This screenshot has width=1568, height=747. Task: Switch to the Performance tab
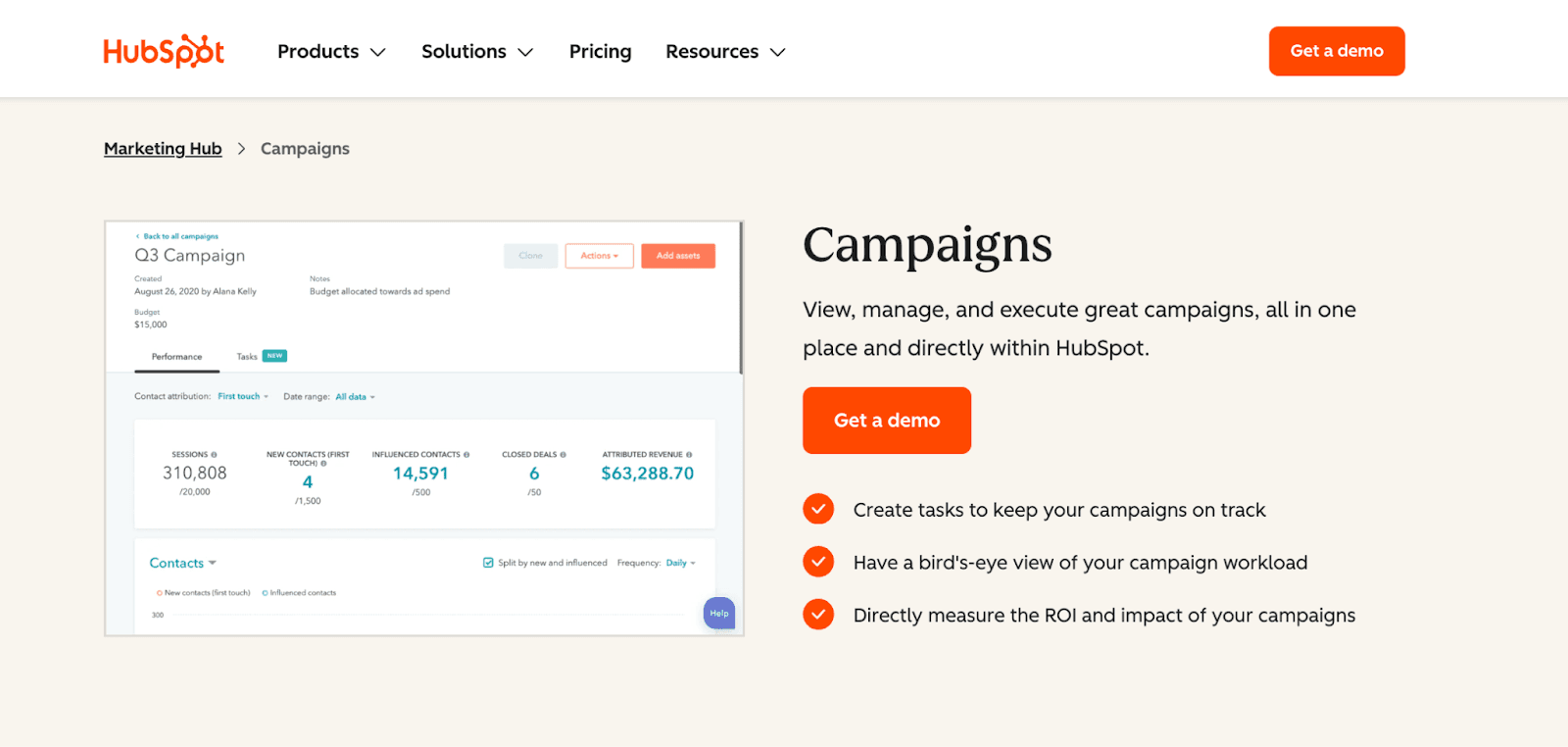tap(176, 357)
